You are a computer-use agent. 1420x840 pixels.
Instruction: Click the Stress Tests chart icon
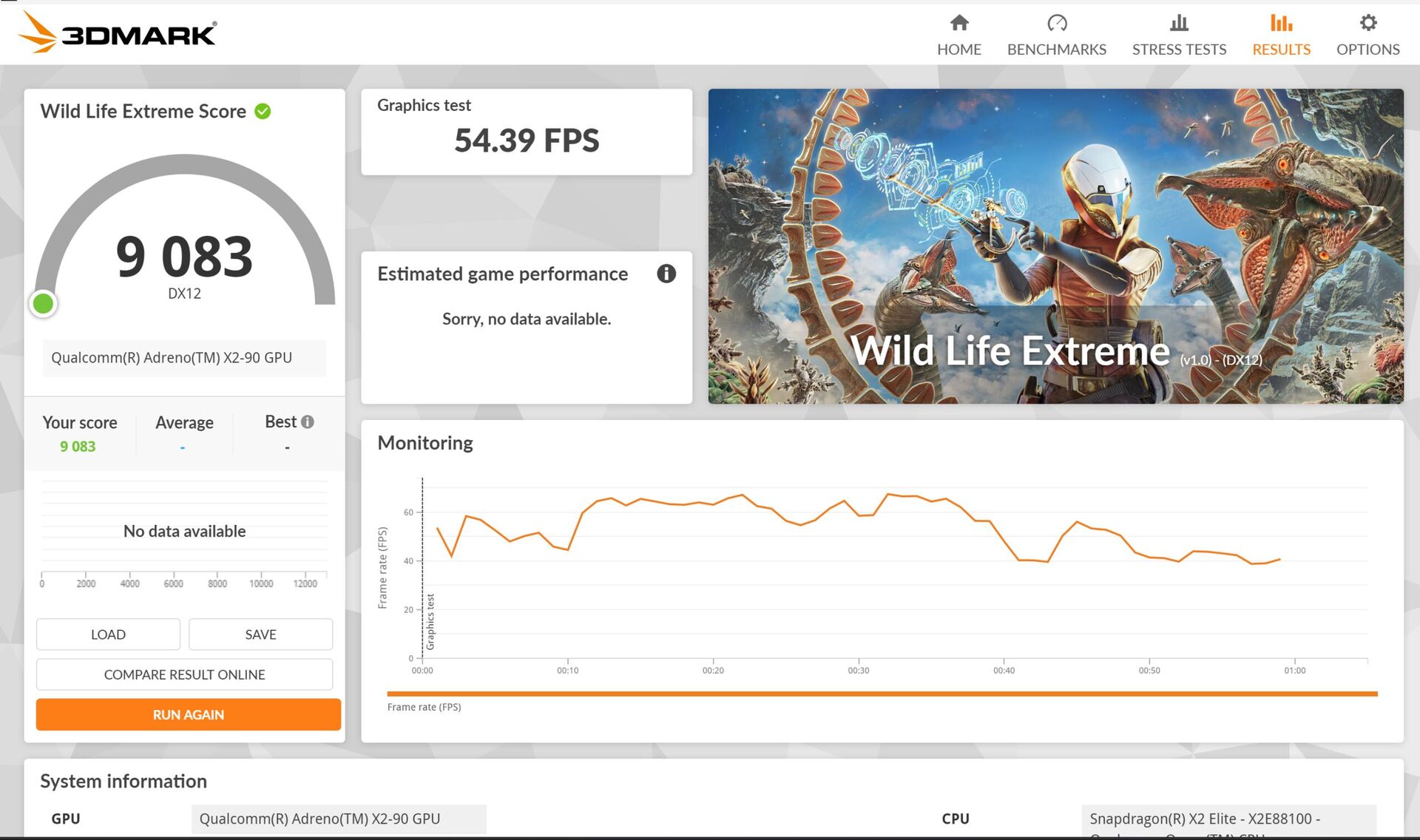[x=1179, y=23]
